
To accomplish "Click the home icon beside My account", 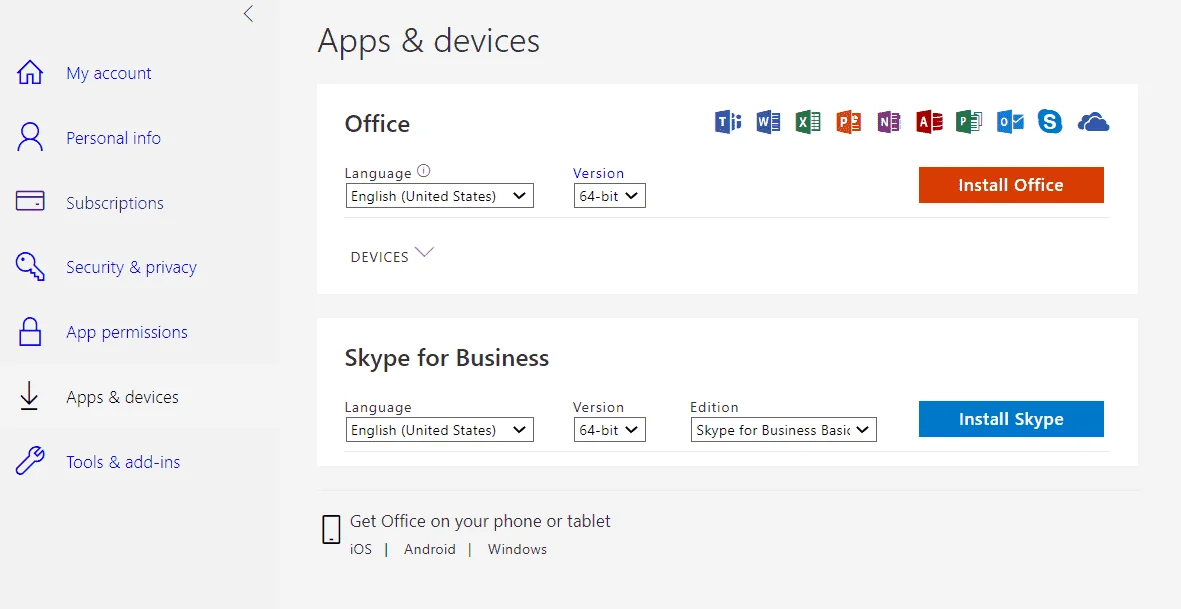I will 30,72.
